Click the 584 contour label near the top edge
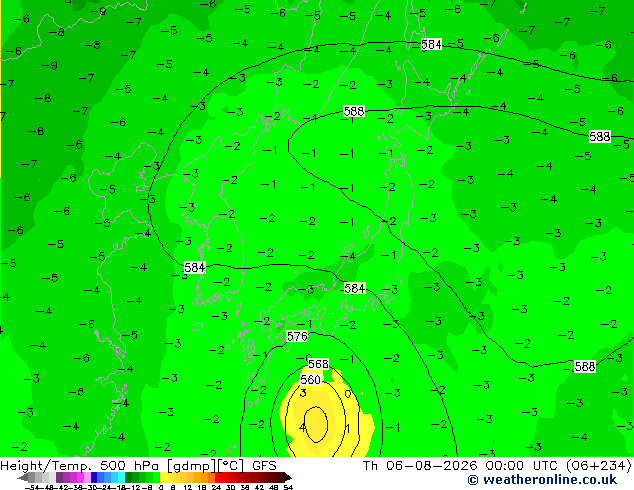The image size is (634, 490). pyautogui.click(x=431, y=44)
